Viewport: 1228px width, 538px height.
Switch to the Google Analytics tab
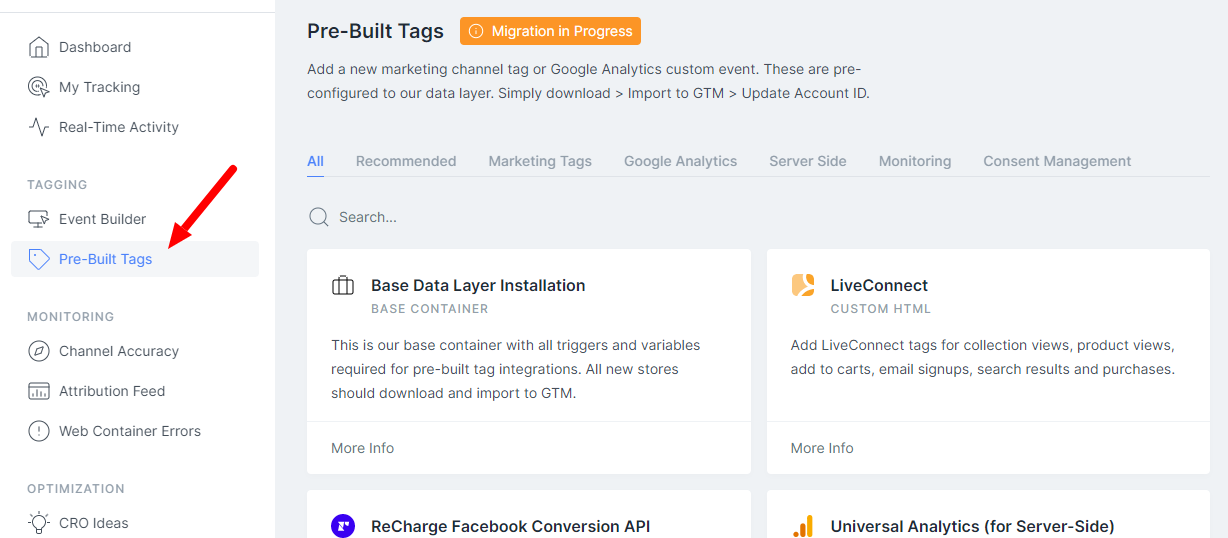tap(680, 161)
